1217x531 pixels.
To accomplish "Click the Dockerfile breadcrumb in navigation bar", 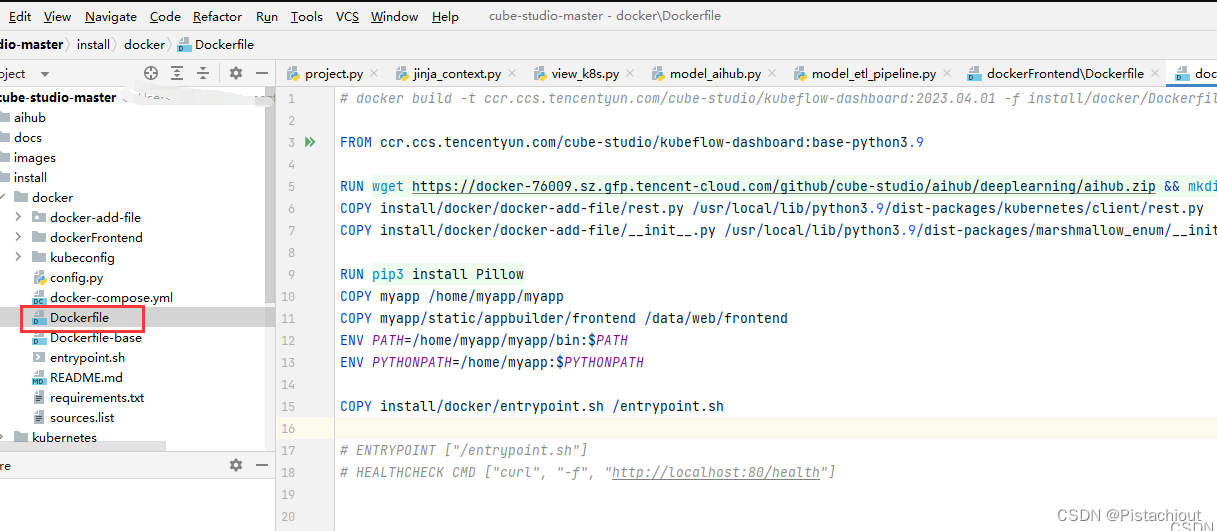I will (216, 44).
